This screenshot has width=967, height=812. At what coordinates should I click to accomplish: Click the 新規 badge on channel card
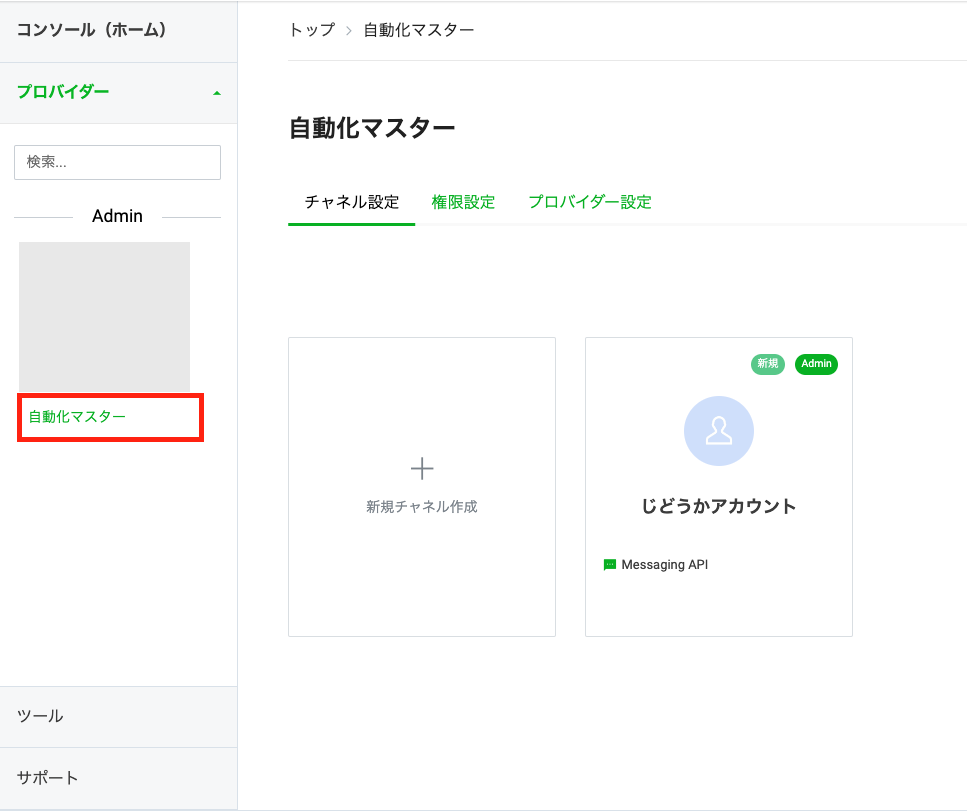pyautogui.click(x=767, y=364)
